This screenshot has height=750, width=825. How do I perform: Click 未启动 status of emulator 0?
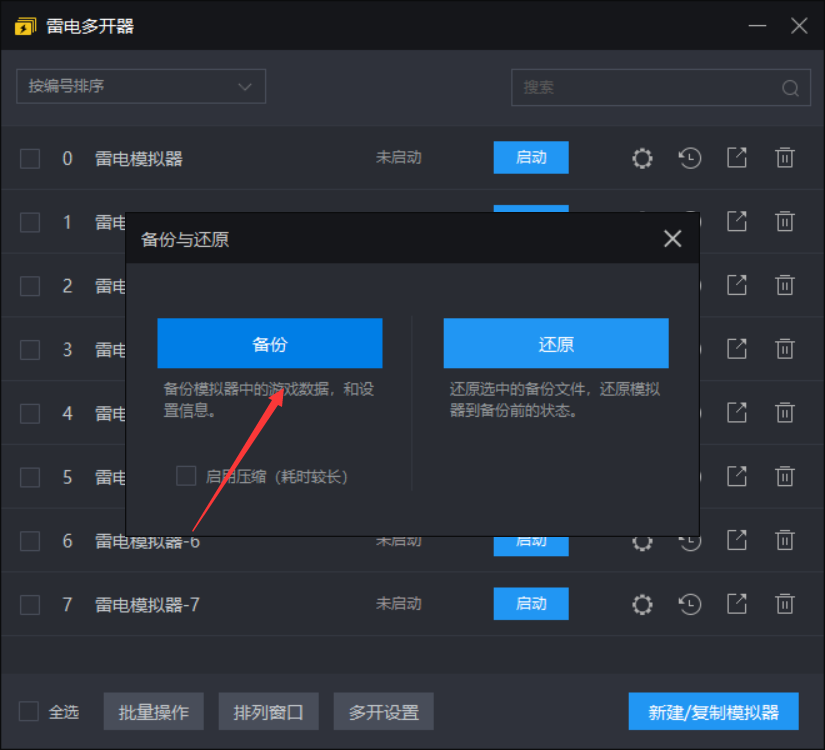pyautogui.click(x=399, y=157)
